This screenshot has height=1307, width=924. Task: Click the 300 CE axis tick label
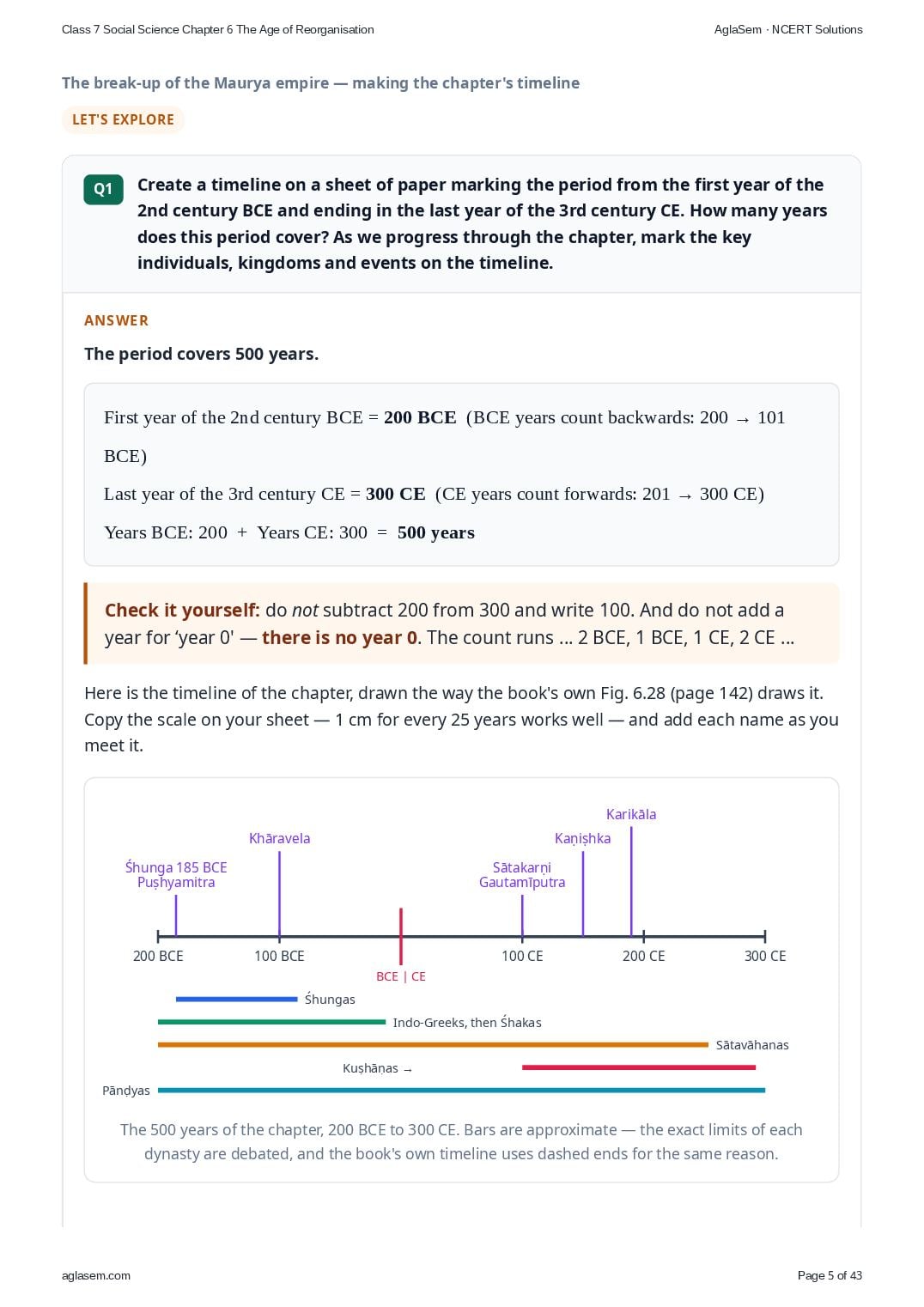[765, 956]
